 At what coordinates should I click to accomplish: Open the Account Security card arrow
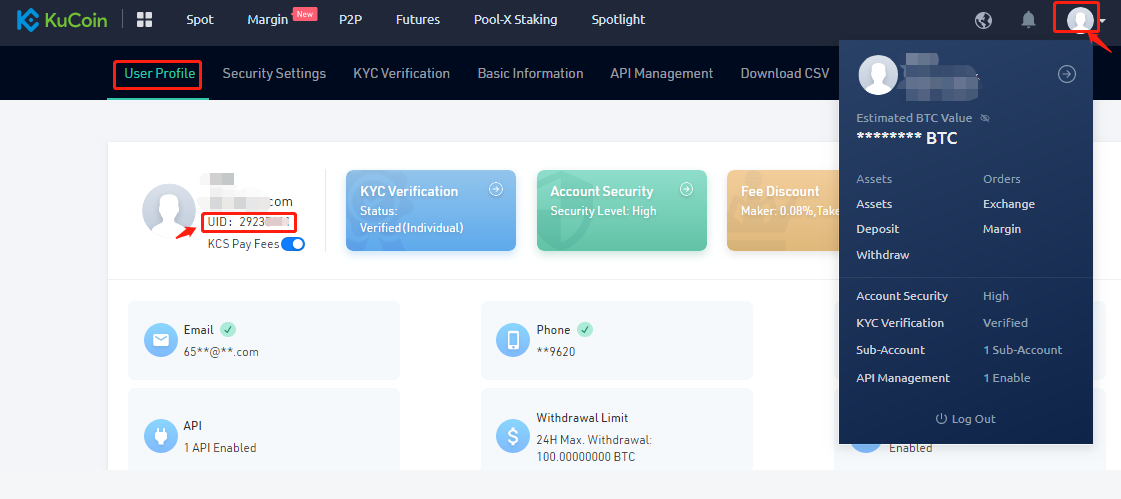pos(686,189)
